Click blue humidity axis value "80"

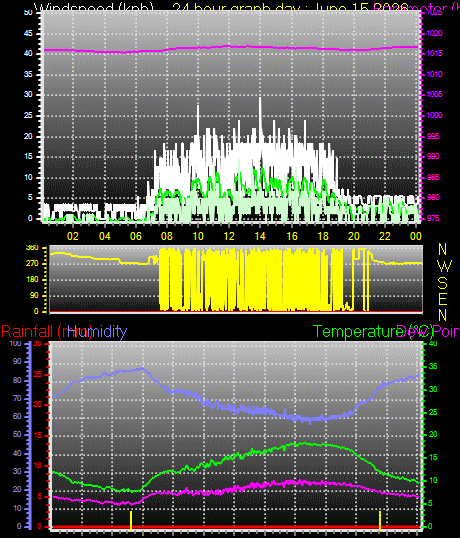click(17, 381)
